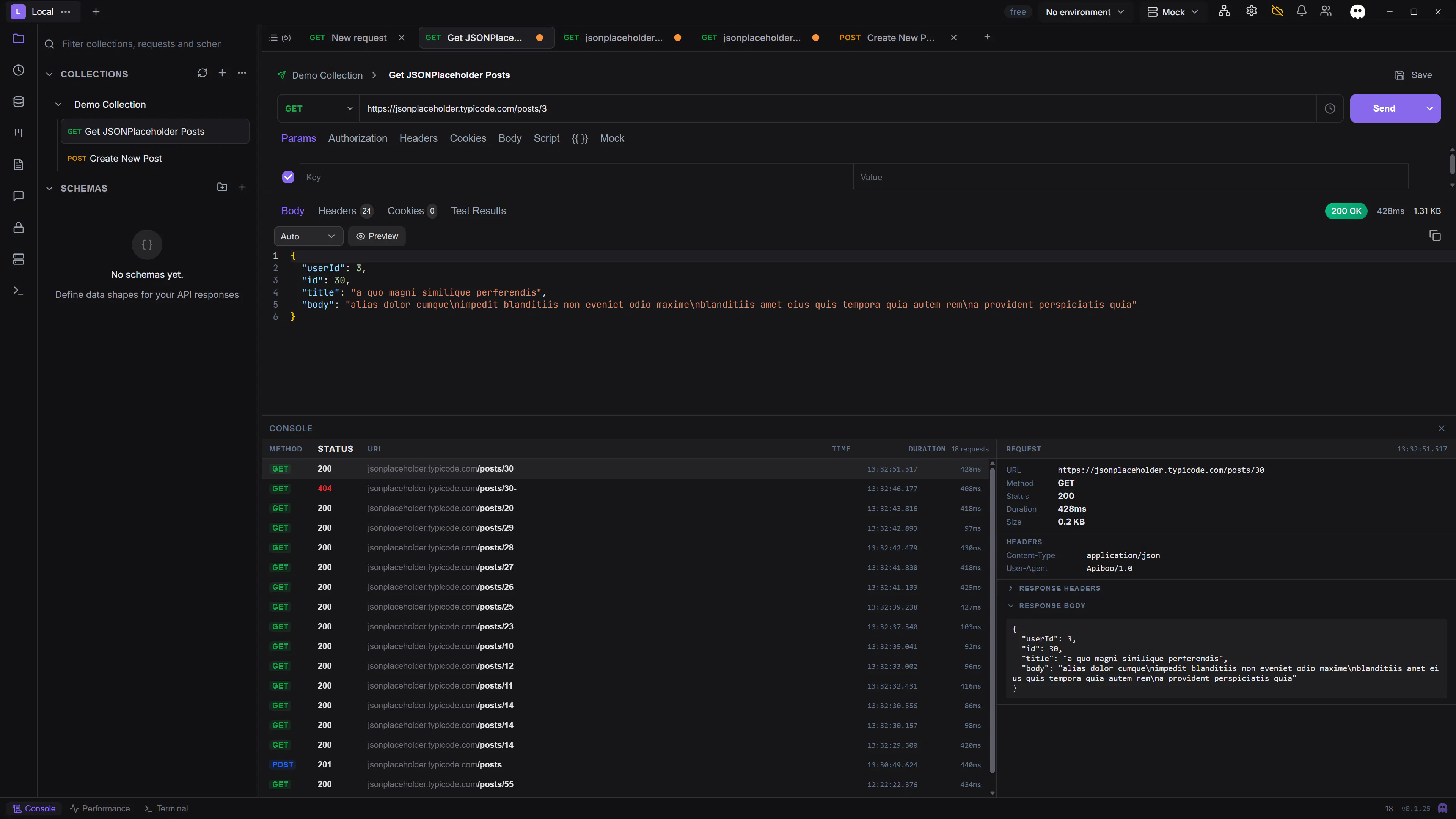Click Console in bottom bar
This screenshot has width=1456, height=819.
[34, 808]
